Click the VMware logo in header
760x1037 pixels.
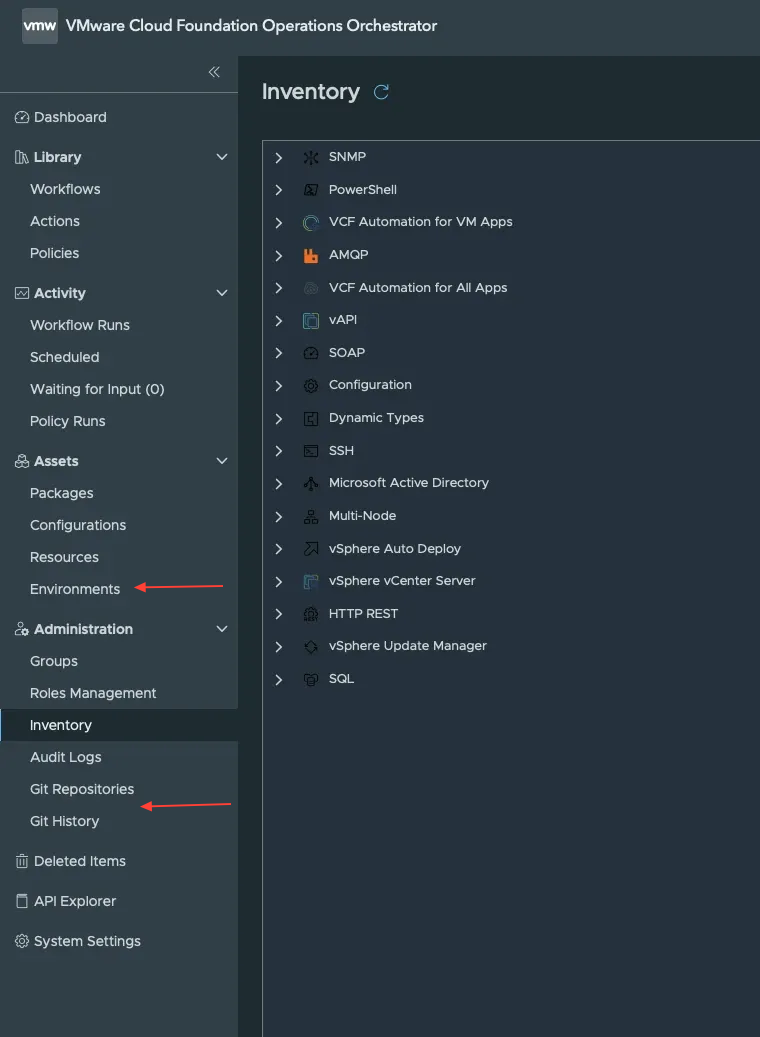(x=40, y=26)
